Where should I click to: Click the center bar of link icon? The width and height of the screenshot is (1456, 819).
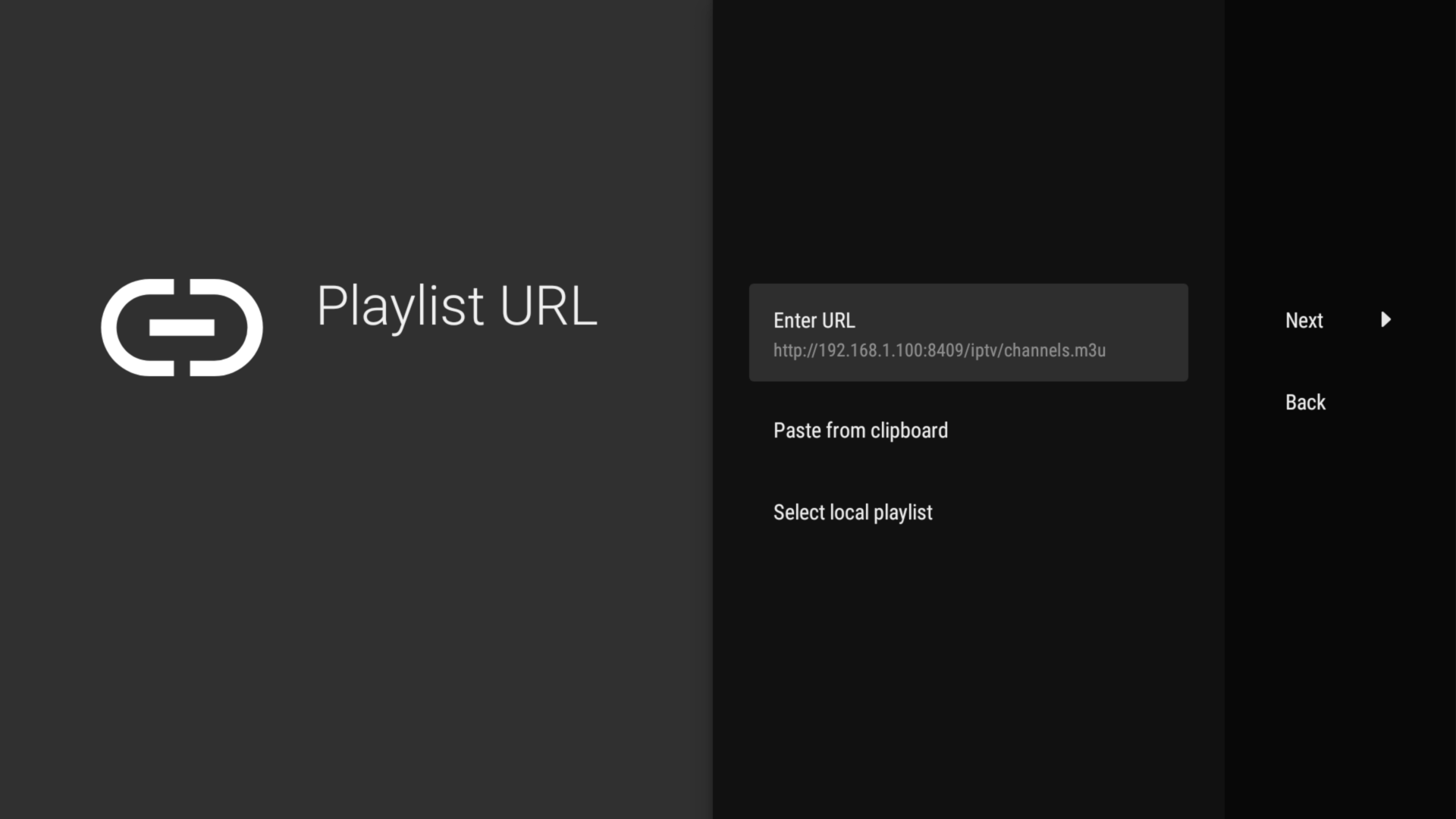182,328
